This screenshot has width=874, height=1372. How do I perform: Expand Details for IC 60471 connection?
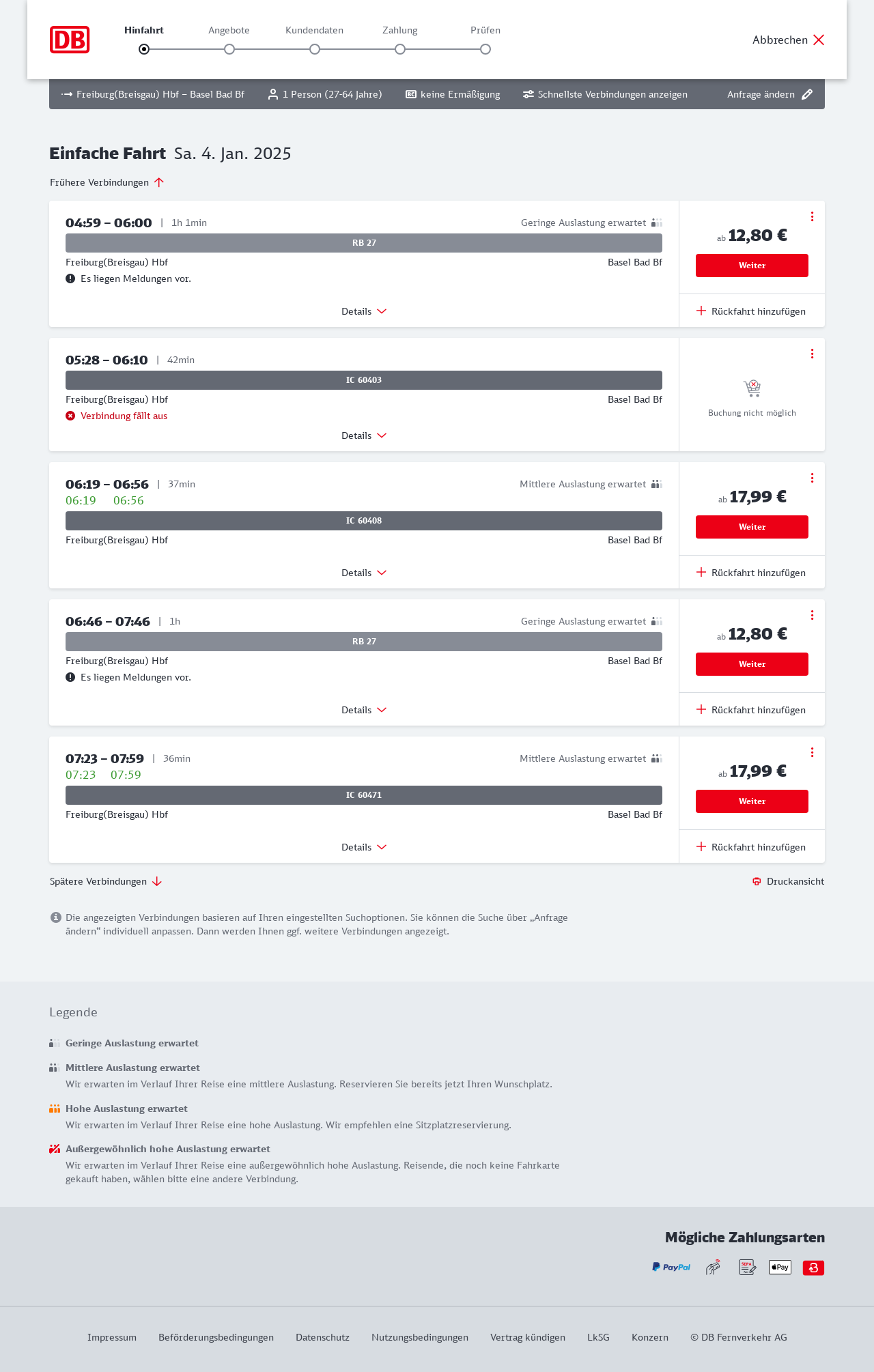click(364, 847)
